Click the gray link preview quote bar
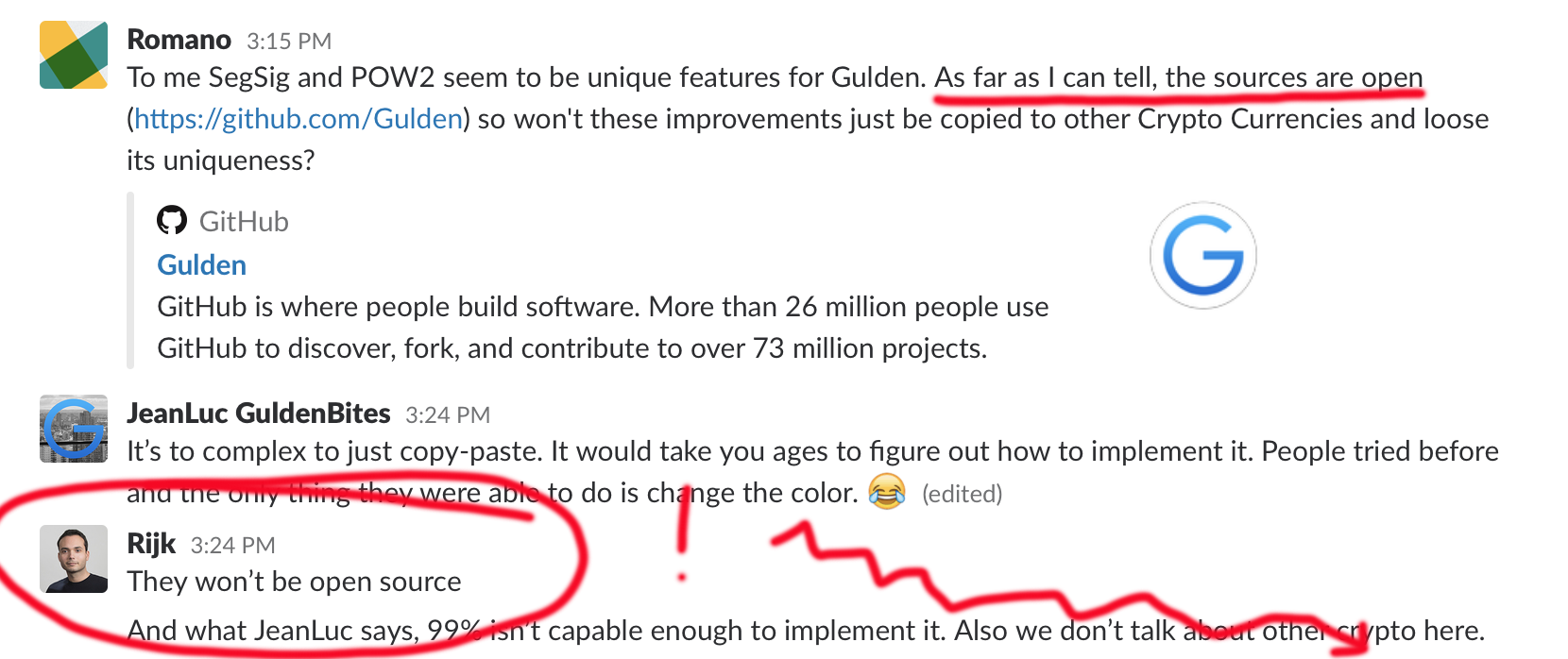 point(130,280)
